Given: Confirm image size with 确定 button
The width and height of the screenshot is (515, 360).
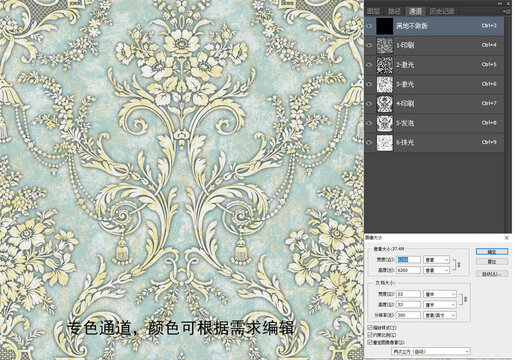Looking at the screenshot, I should click(492, 252).
